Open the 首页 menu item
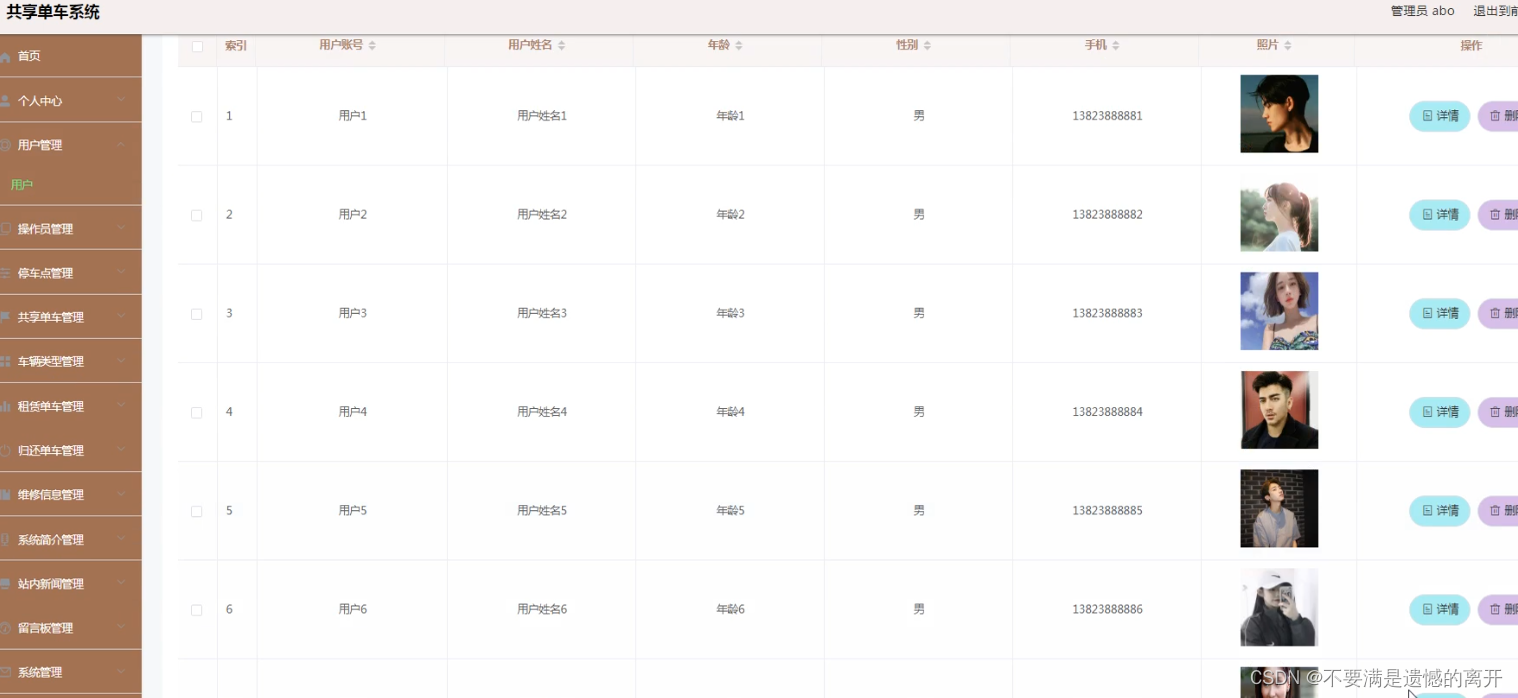 [x=70, y=56]
